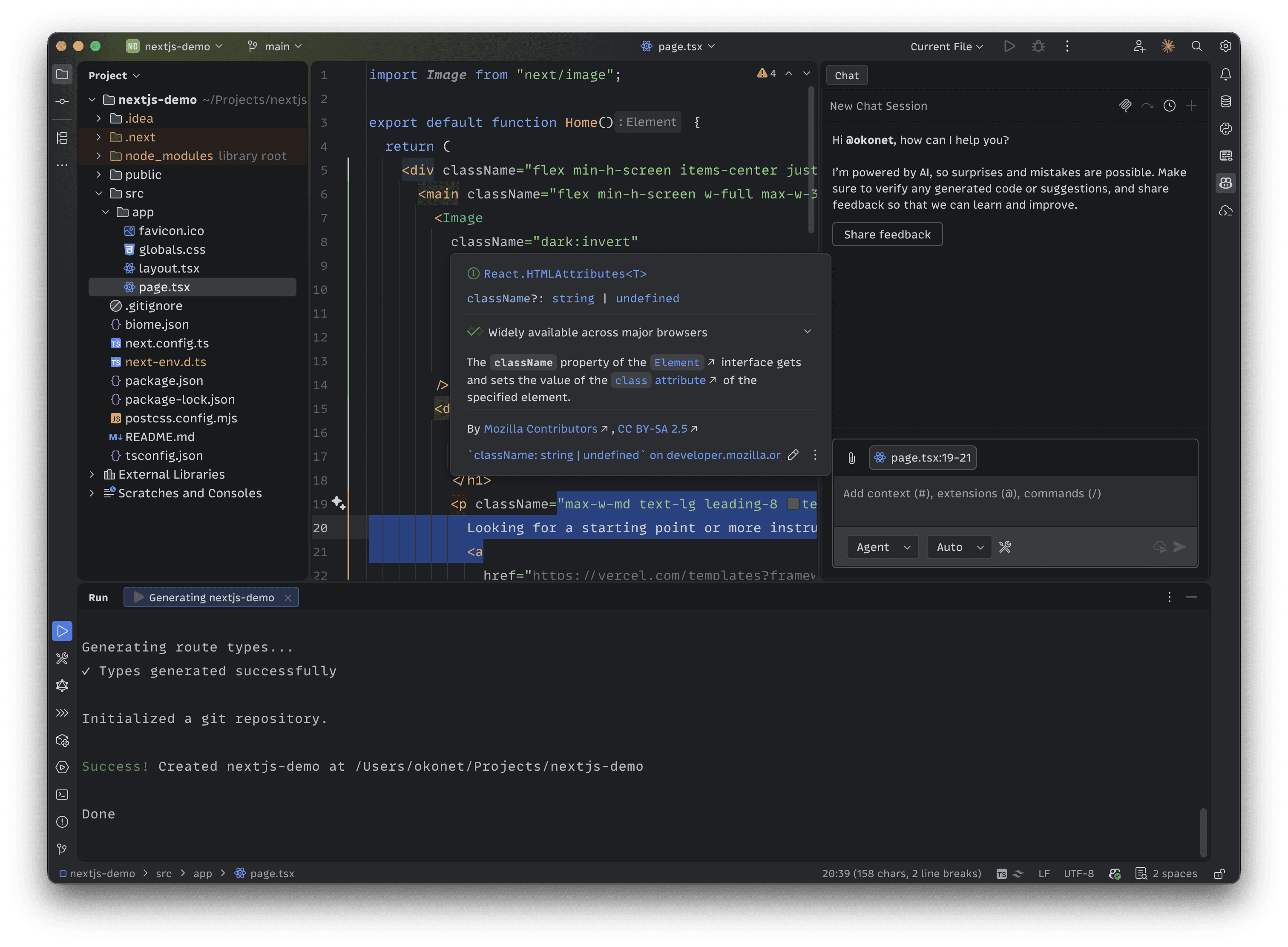Open layout.tsx in the project tree
Viewport: 1288px width, 947px height.
tap(169, 268)
